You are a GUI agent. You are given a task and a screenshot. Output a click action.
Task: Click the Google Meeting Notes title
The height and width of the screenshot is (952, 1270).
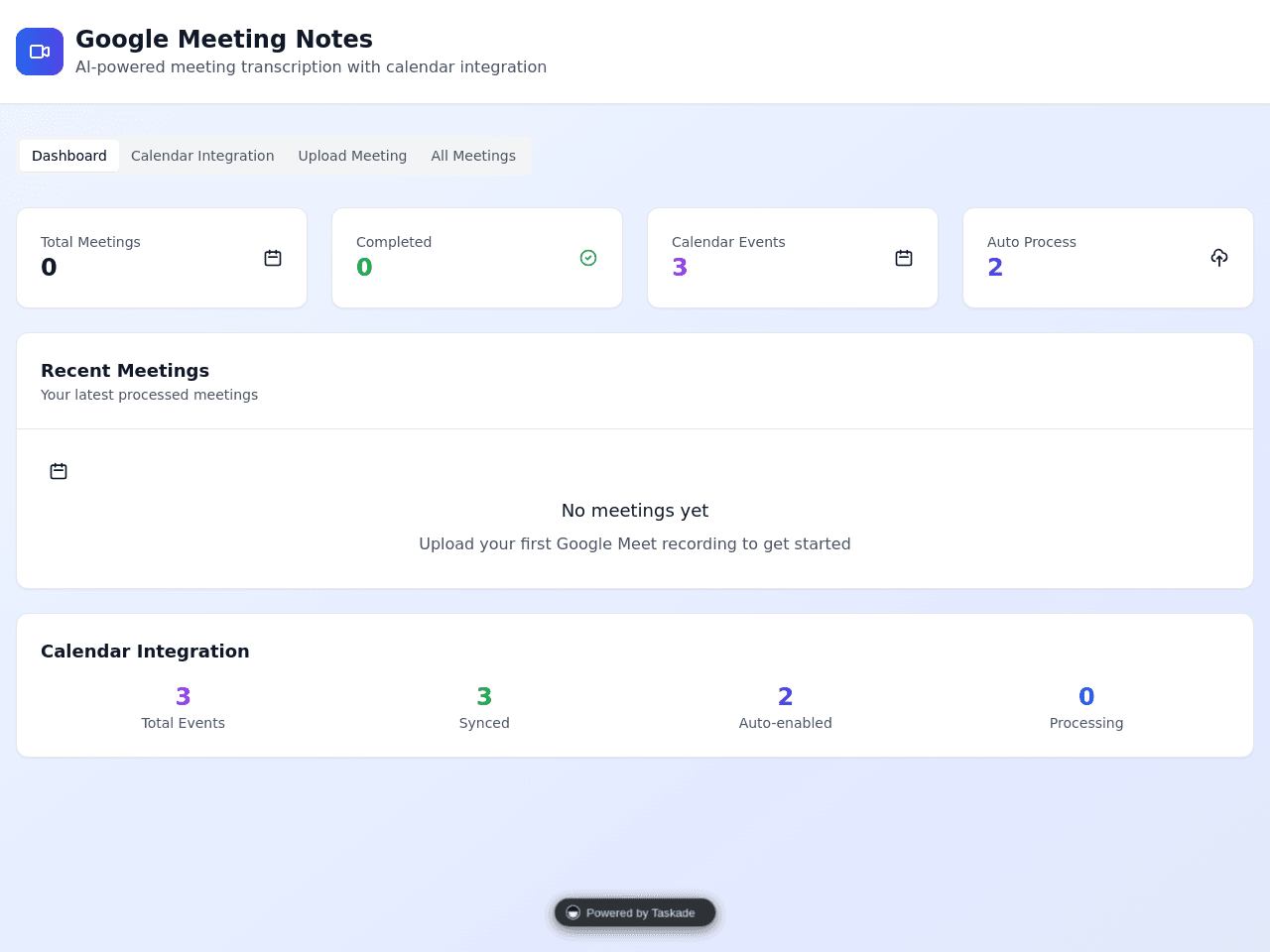pyautogui.click(x=224, y=39)
